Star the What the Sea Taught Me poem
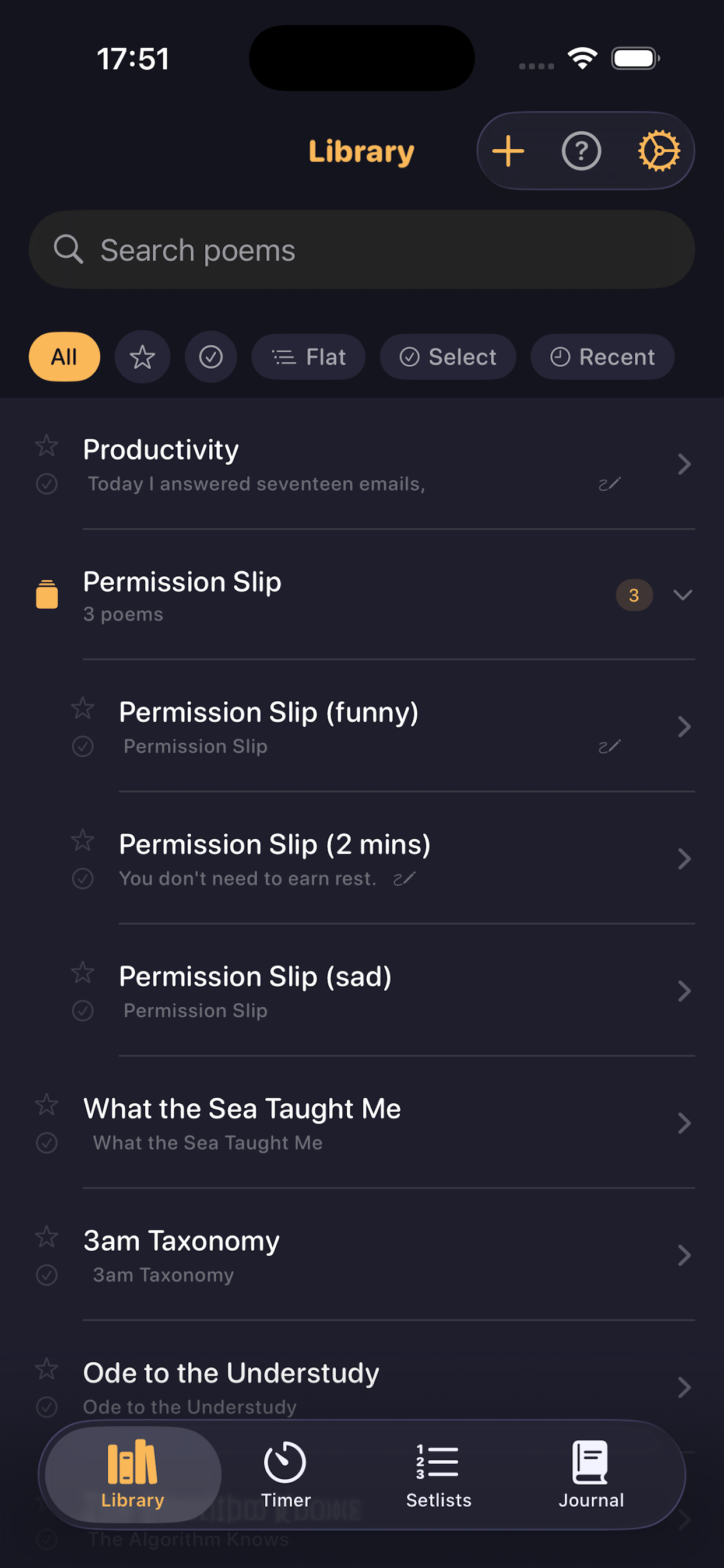The height and width of the screenshot is (1568, 724). 47,1105
